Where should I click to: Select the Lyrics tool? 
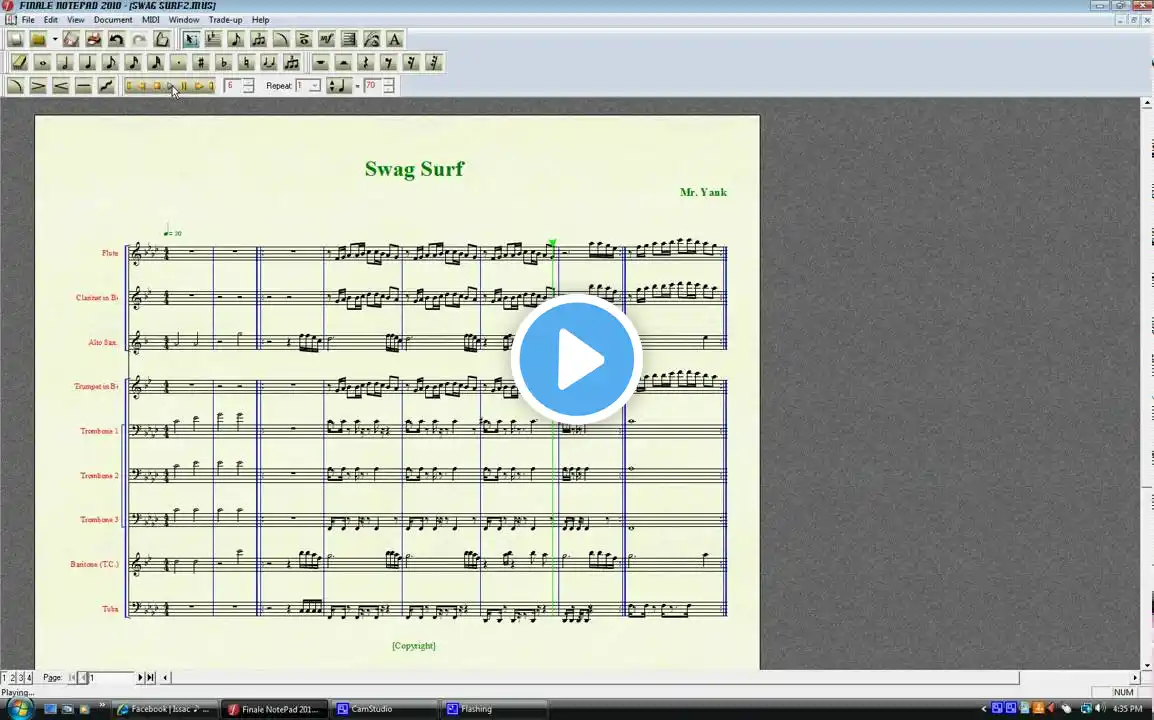click(x=372, y=39)
